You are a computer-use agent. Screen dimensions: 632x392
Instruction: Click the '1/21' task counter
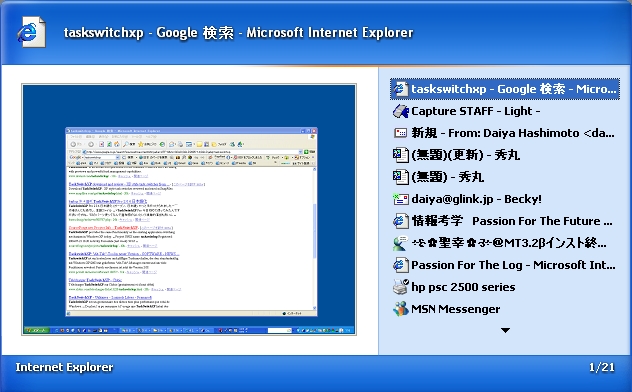[x=602, y=367]
